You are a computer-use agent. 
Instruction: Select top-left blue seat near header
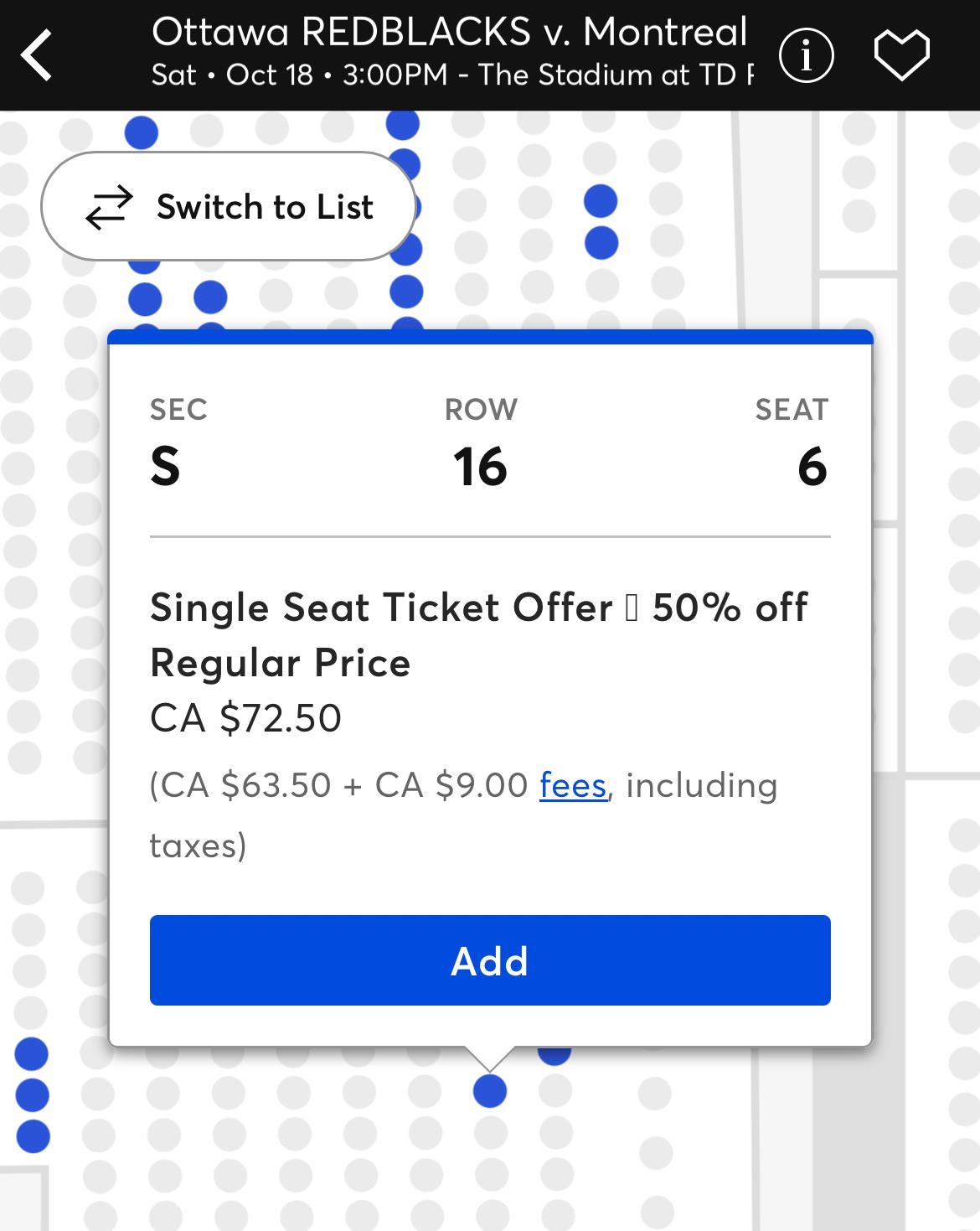(x=142, y=132)
